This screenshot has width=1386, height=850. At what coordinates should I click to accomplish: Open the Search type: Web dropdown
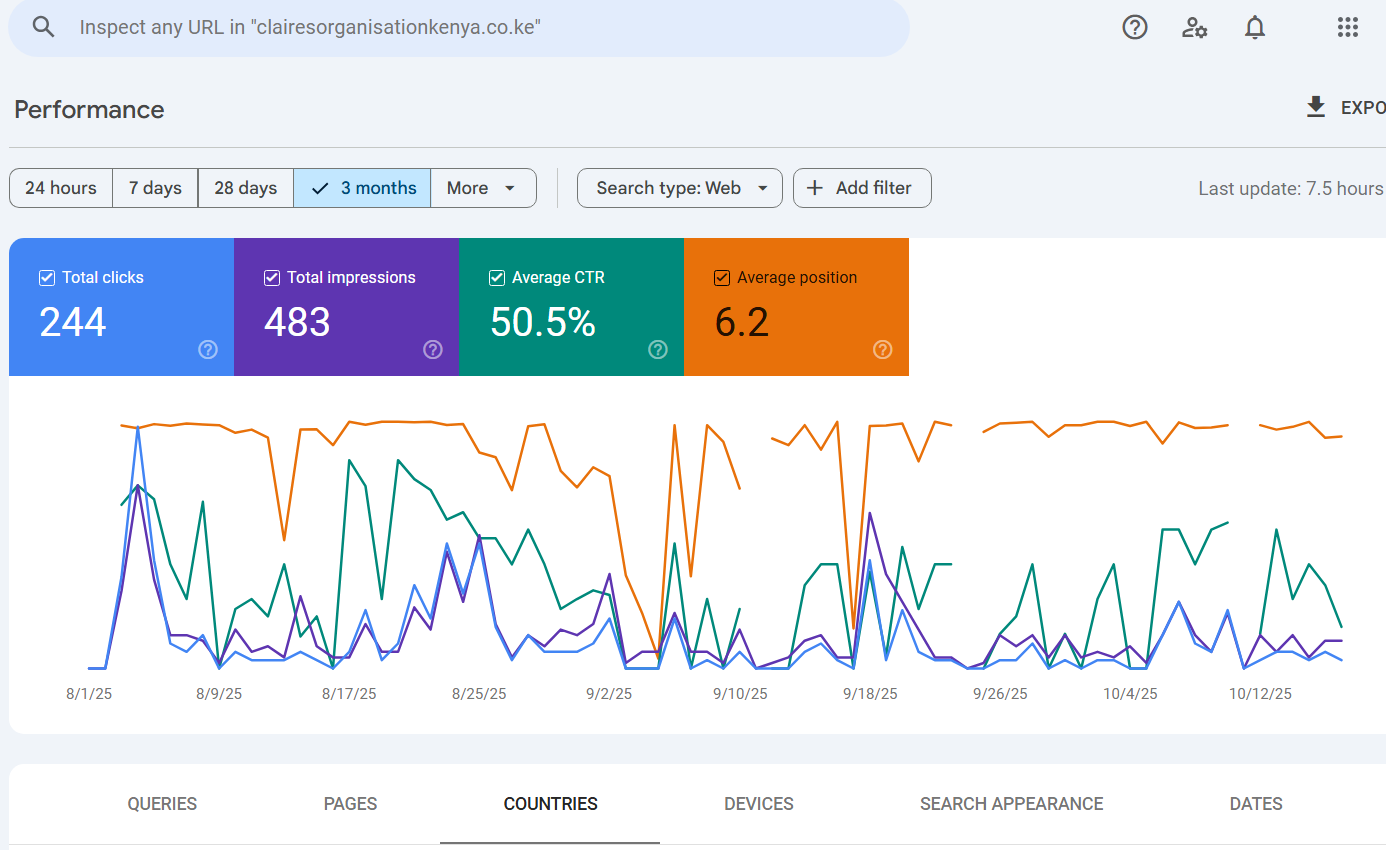point(680,188)
